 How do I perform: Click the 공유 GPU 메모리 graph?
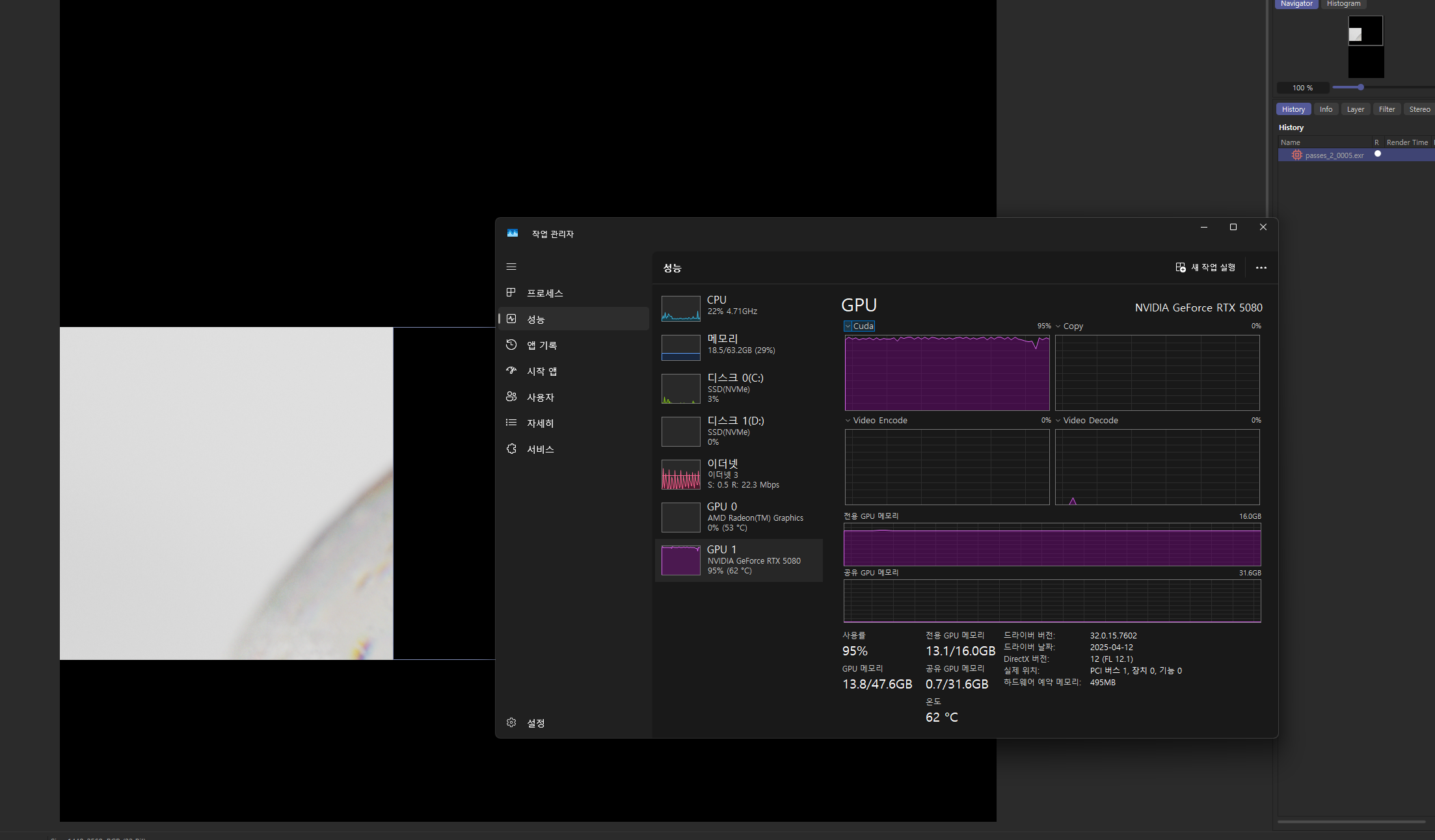(1052, 601)
